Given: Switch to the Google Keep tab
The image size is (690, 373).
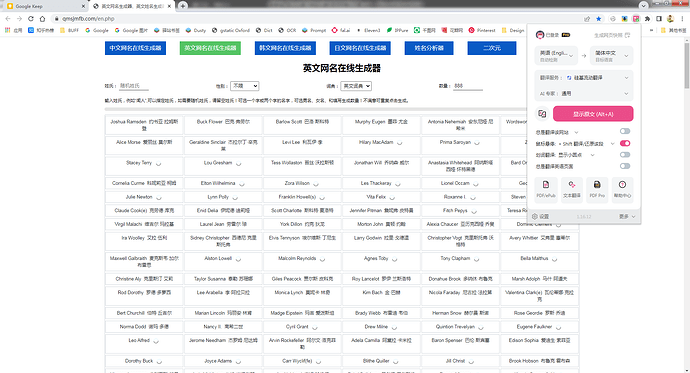Looking at the screenshot, I should (x=44, y=6).
